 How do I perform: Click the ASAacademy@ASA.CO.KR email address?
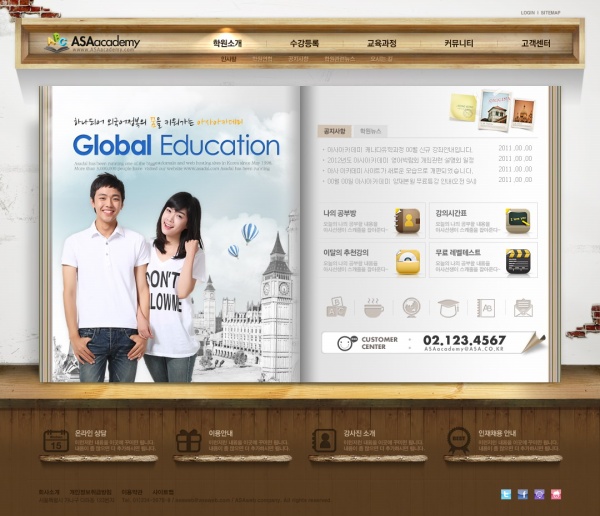464,349
